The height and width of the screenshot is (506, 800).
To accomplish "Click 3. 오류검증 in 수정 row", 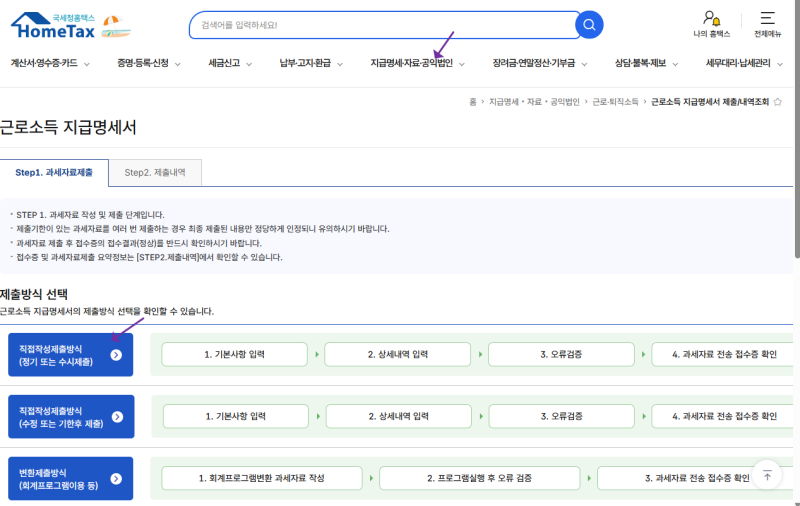I will 562,416.
